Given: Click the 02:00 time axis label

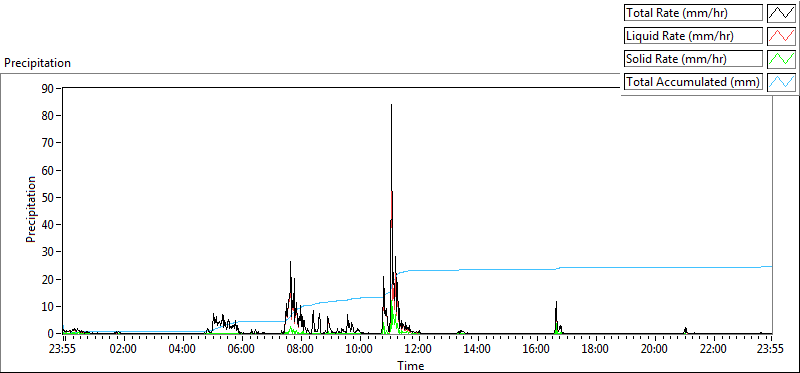Looking at the screenshot, I should pyautogui.click(x=123, y=350).
